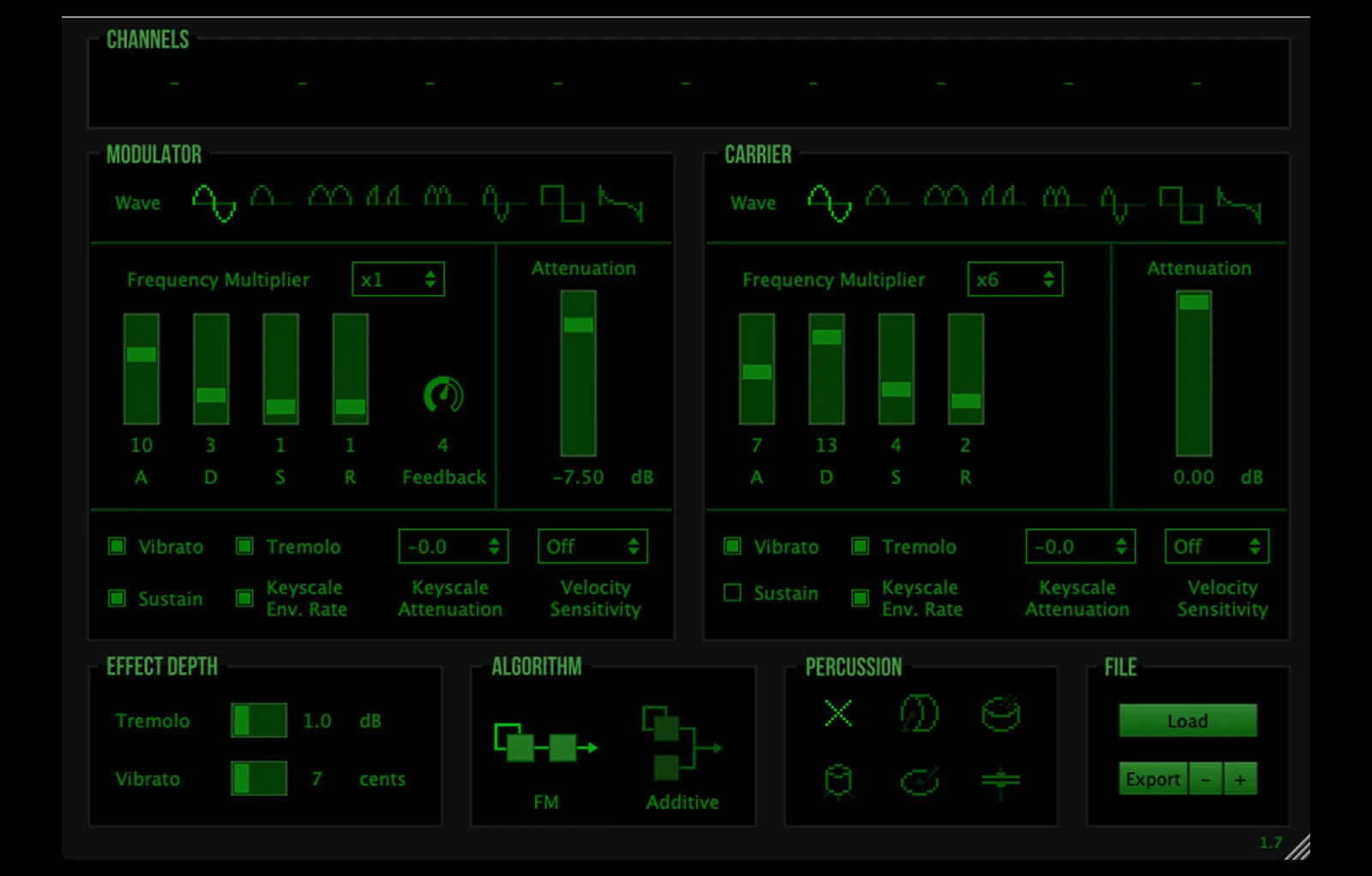Click the Export button
Viewport: 1372px width, 876px height.
click(1152, 778)
